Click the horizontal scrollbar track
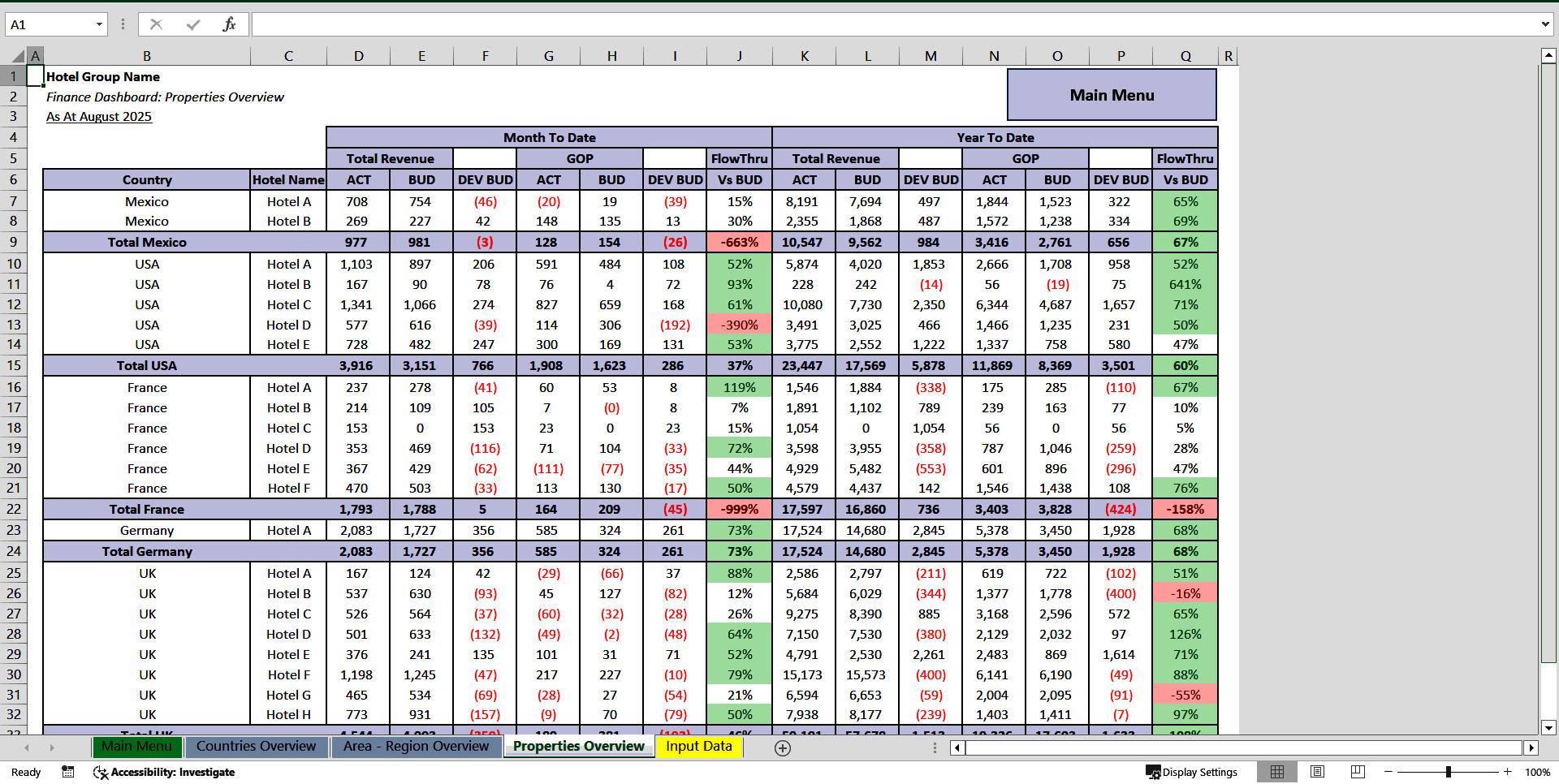Viewport: 1559px width, 784px height. tap(1244, 747)
